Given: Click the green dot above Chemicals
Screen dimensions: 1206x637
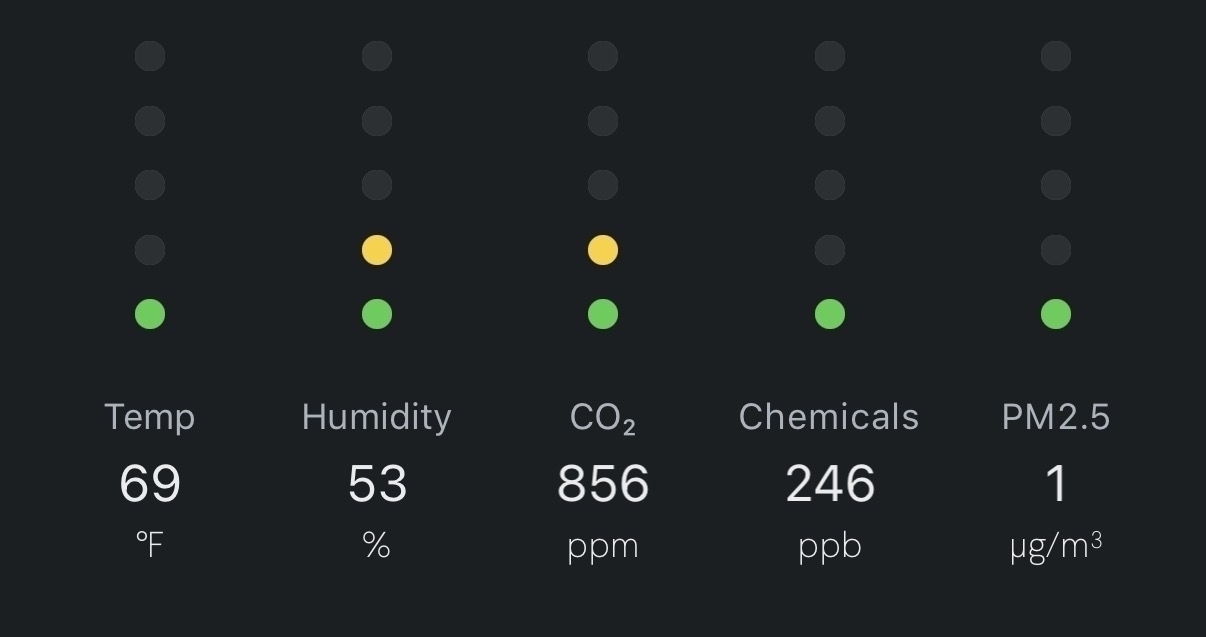Looking at the screenshot, I should tap(830, 314).
